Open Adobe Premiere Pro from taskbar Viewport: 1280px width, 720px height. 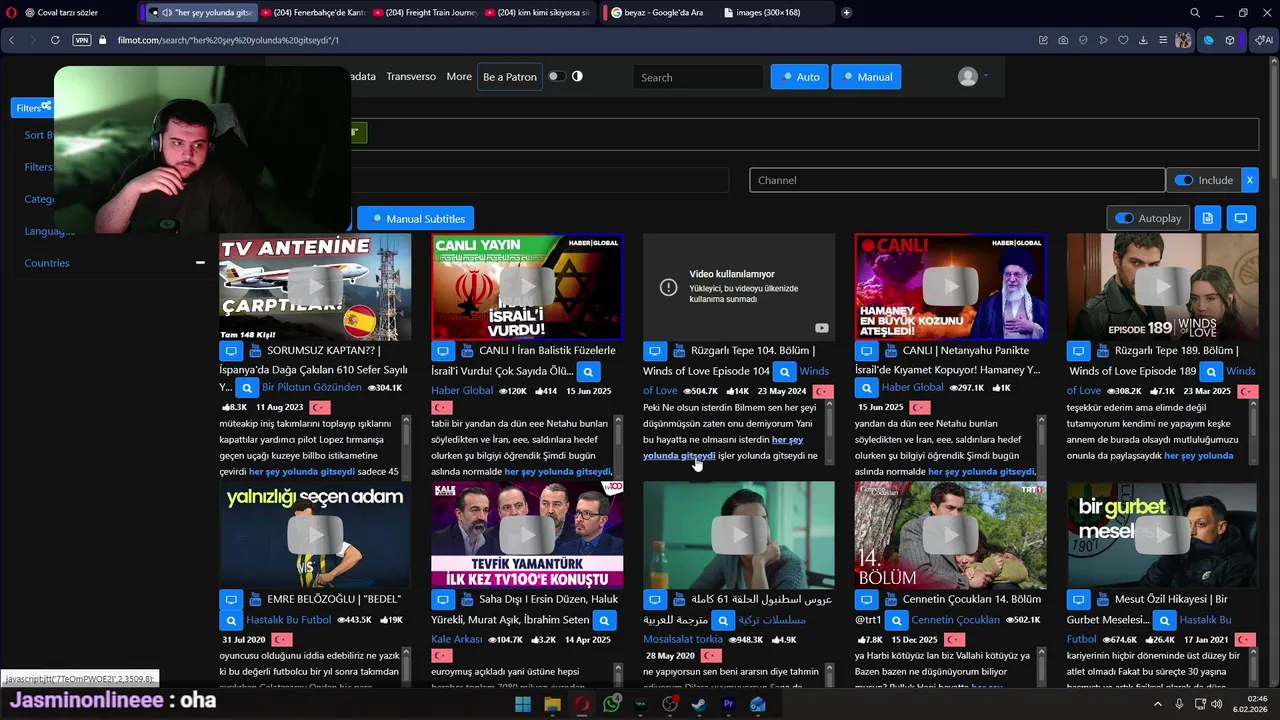click(728, 705)
